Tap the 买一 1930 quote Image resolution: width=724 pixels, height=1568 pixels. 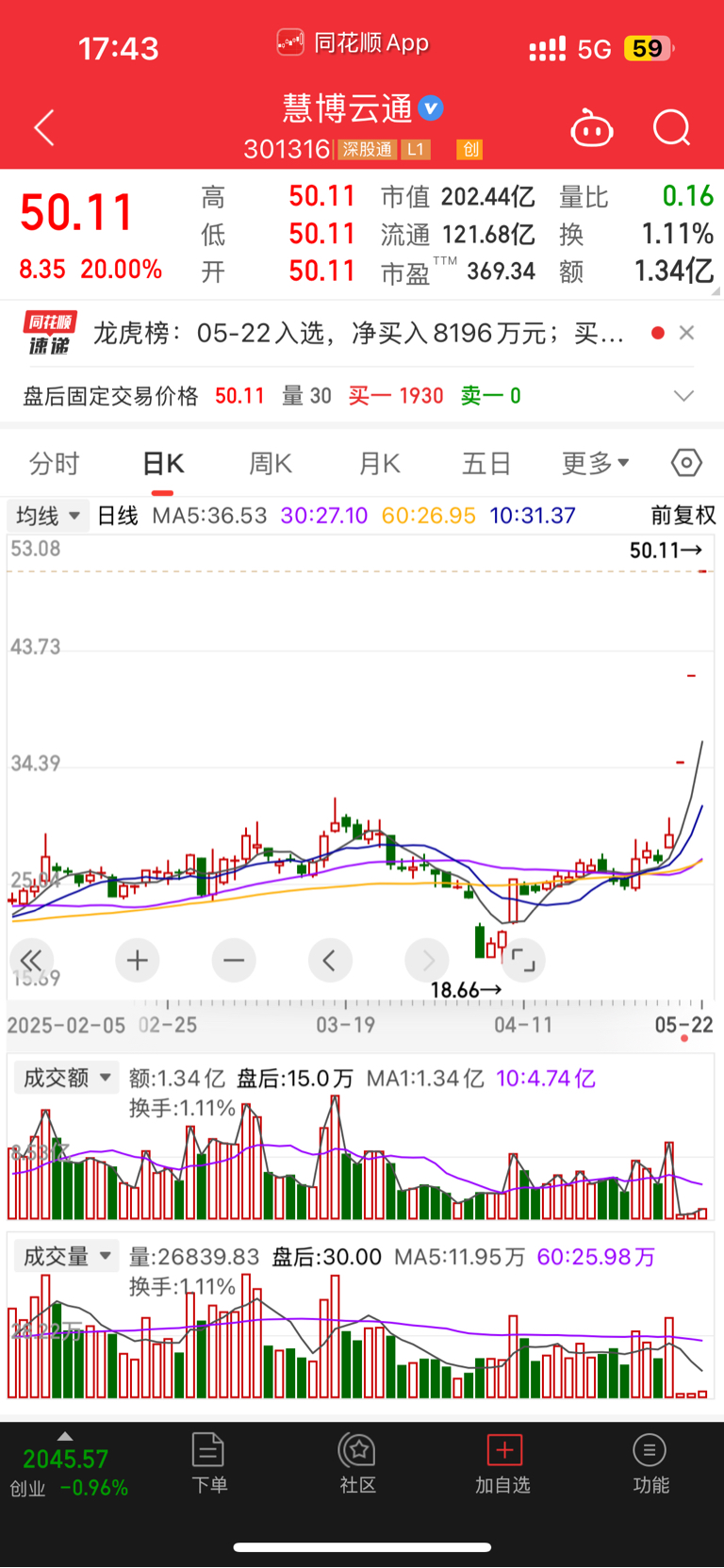tap(396, 396)
